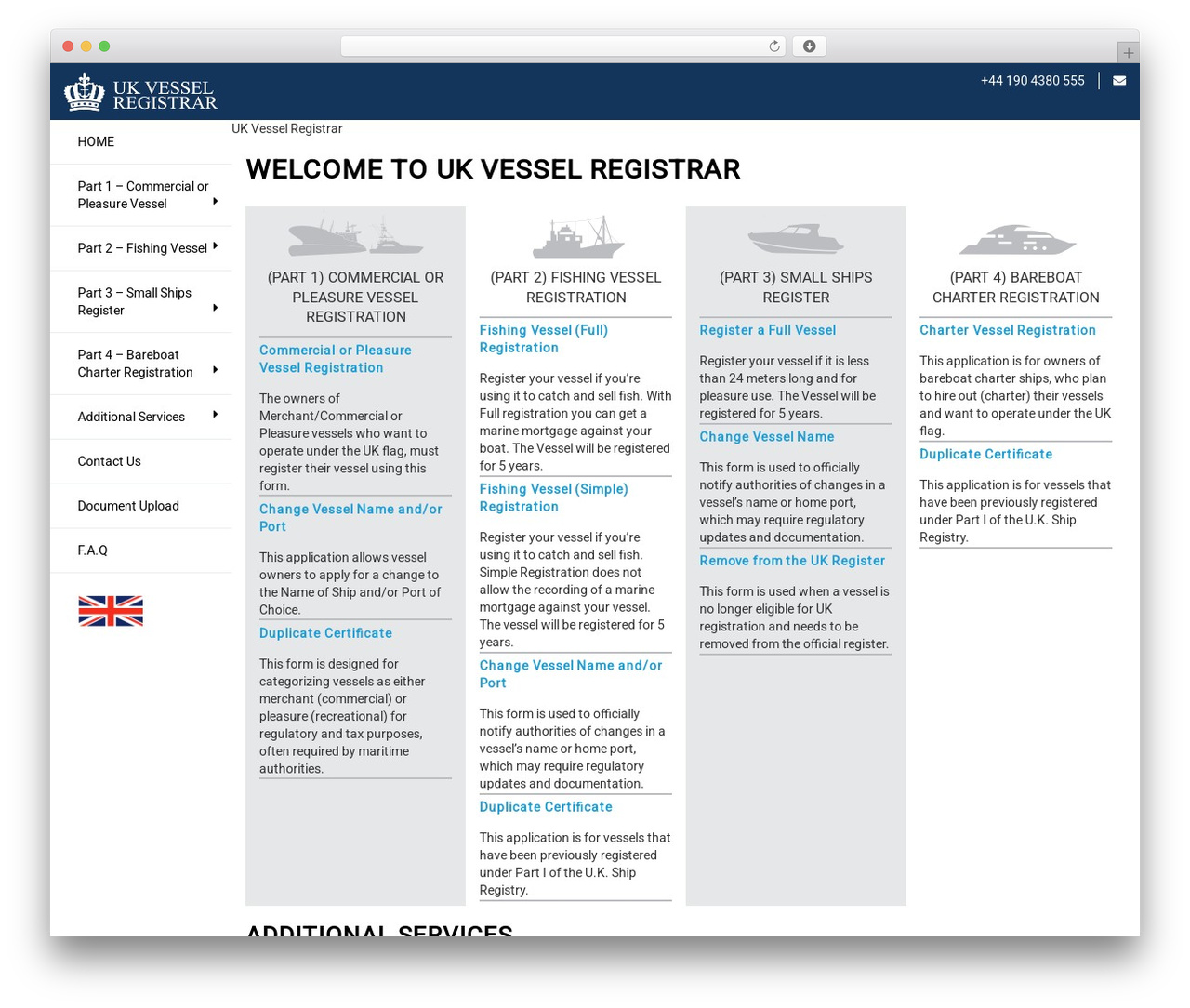Open a new tab with plus button
This screenshot has width=1190, height=1008.
pos(1128,53)
